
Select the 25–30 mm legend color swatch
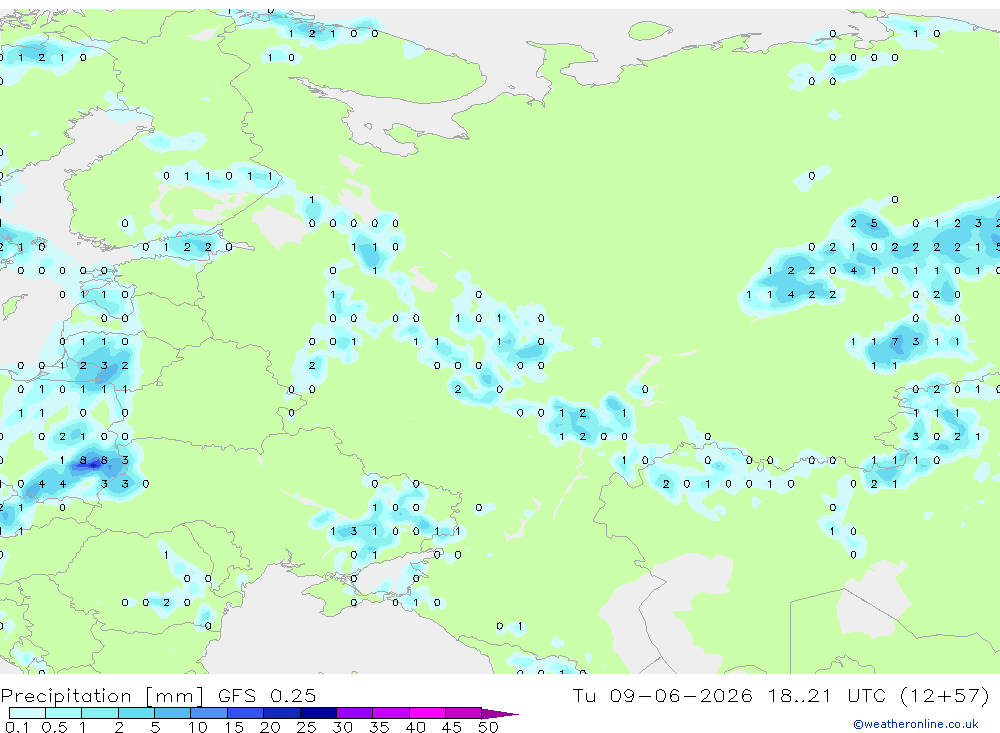click(318, 713)
